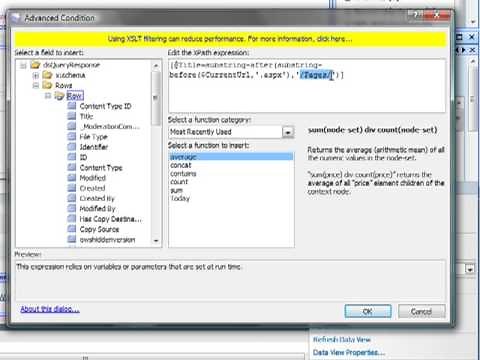Click the owshiddenversion field icon
This screenshot has width=480, height=360.
[72, 239]
